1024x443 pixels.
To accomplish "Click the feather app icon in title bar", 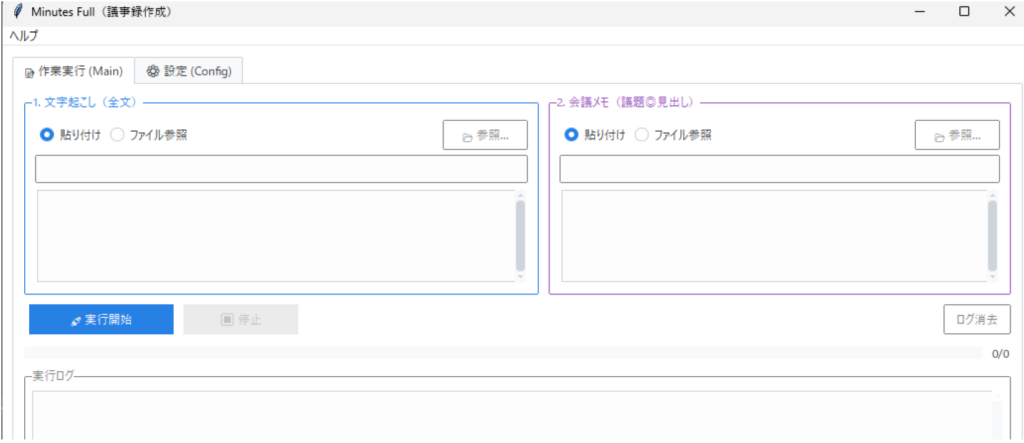I will click(x=17, y=11).
